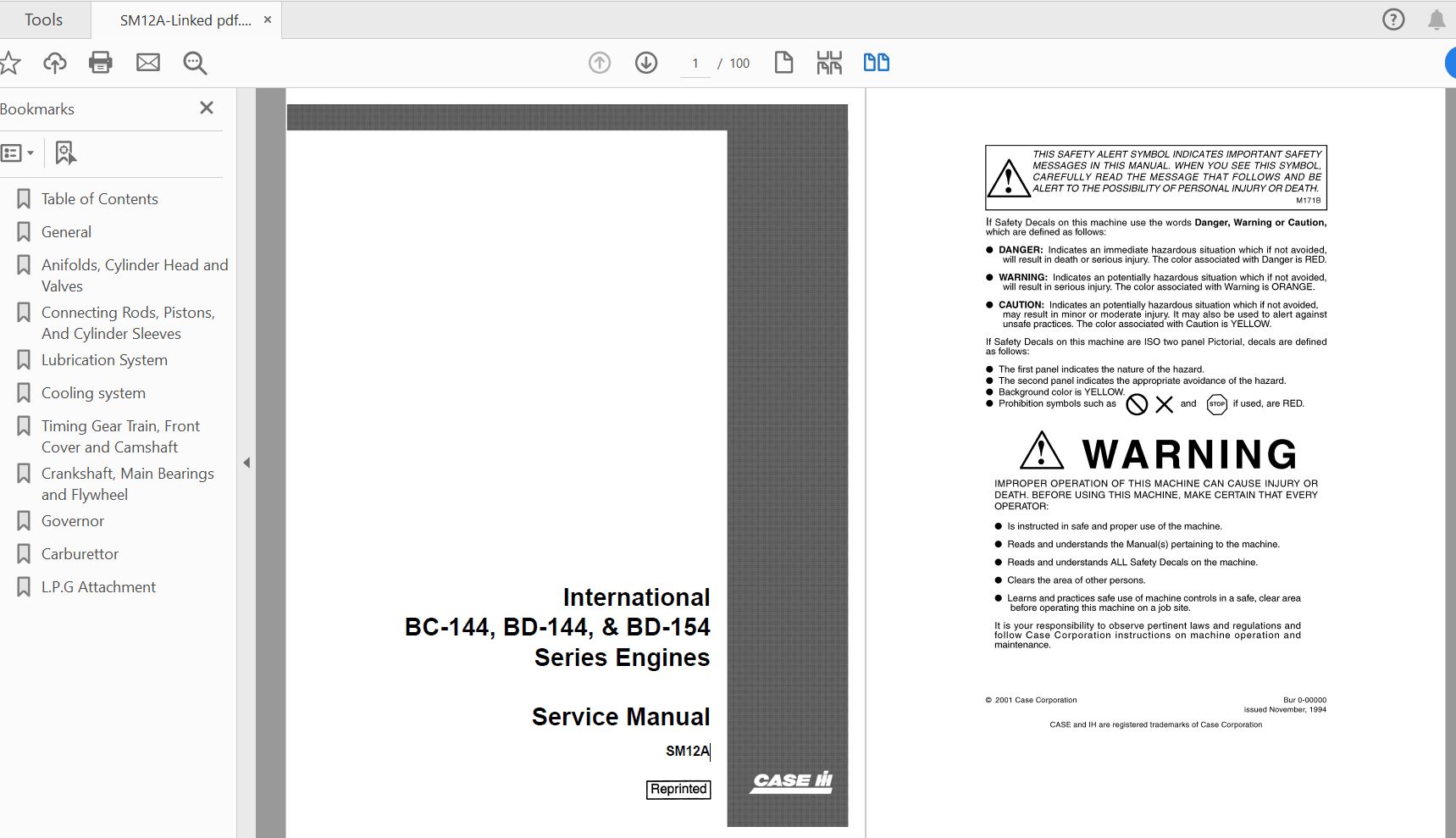Close the Bookmarks panel
Viewport: 1456px width, 838px height.
(x=207, y=108)
